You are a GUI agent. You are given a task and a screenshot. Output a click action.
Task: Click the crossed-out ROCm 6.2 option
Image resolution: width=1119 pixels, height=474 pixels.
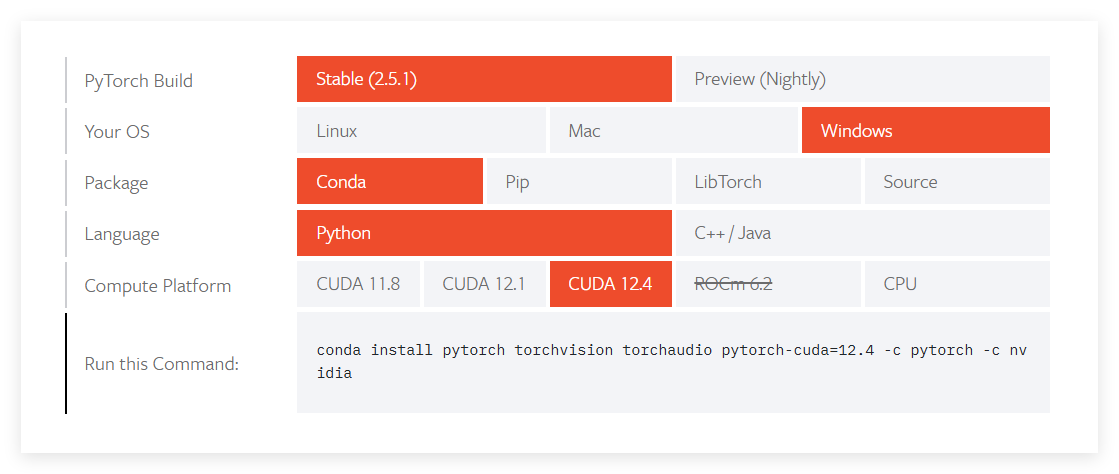click(x=767, y=284)
